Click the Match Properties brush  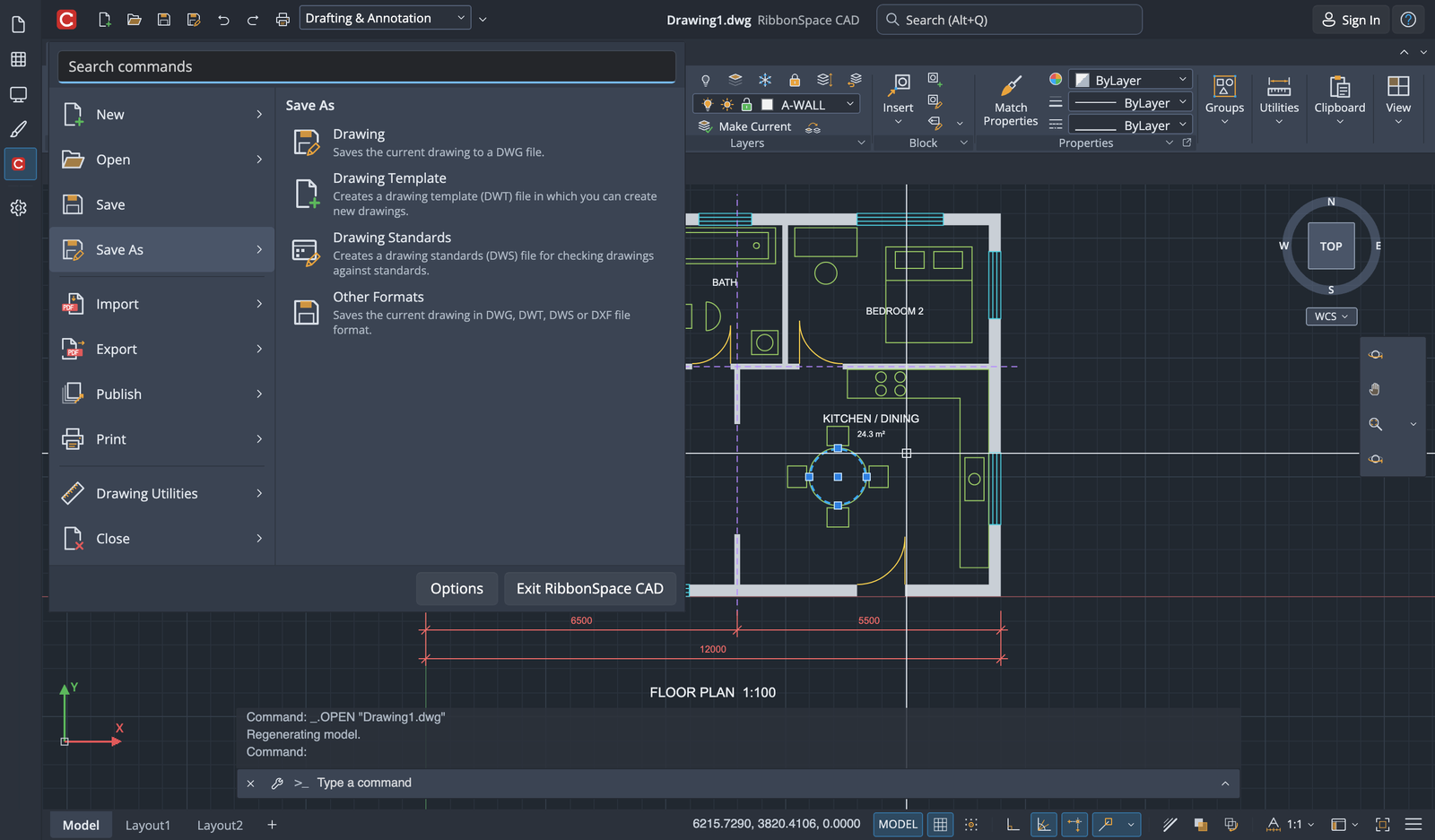(1011, 100)
